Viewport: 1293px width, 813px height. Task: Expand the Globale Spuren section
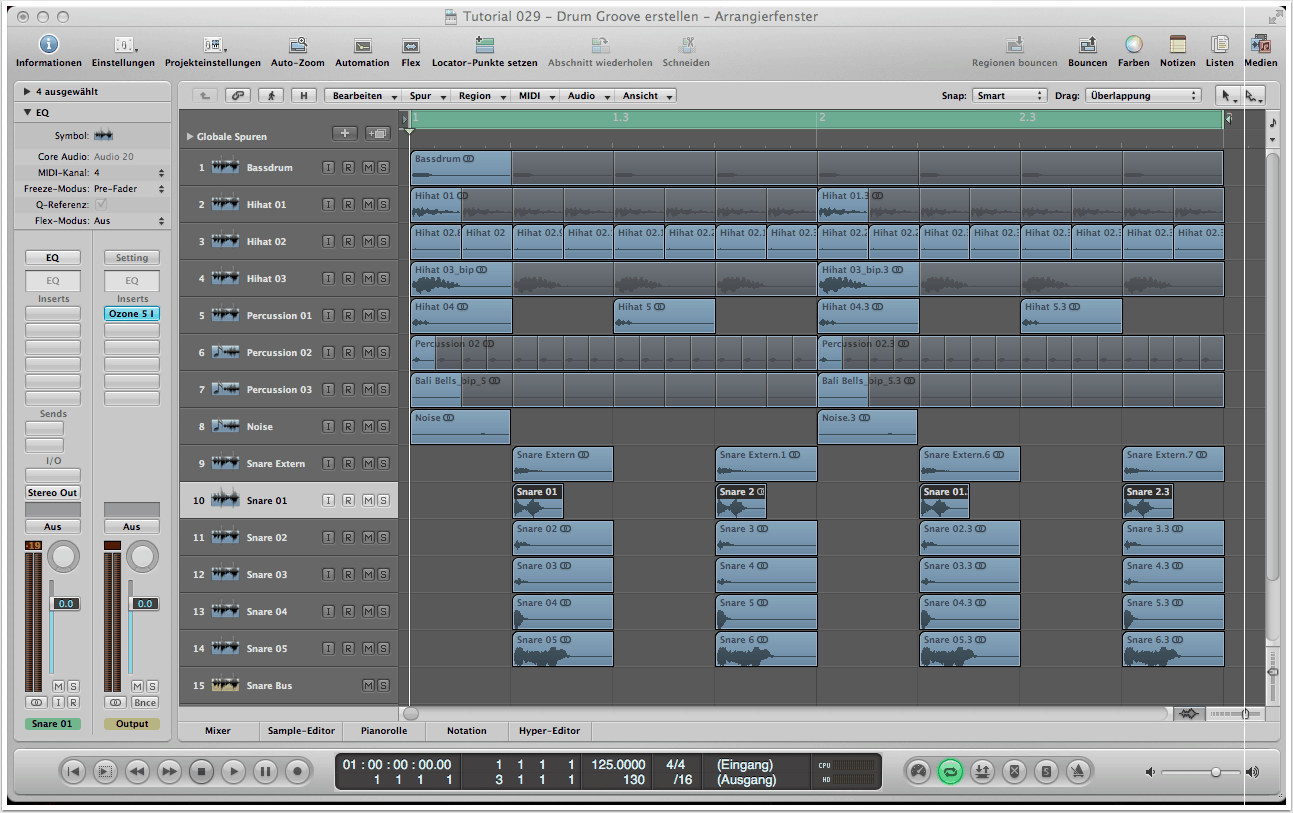190,136
